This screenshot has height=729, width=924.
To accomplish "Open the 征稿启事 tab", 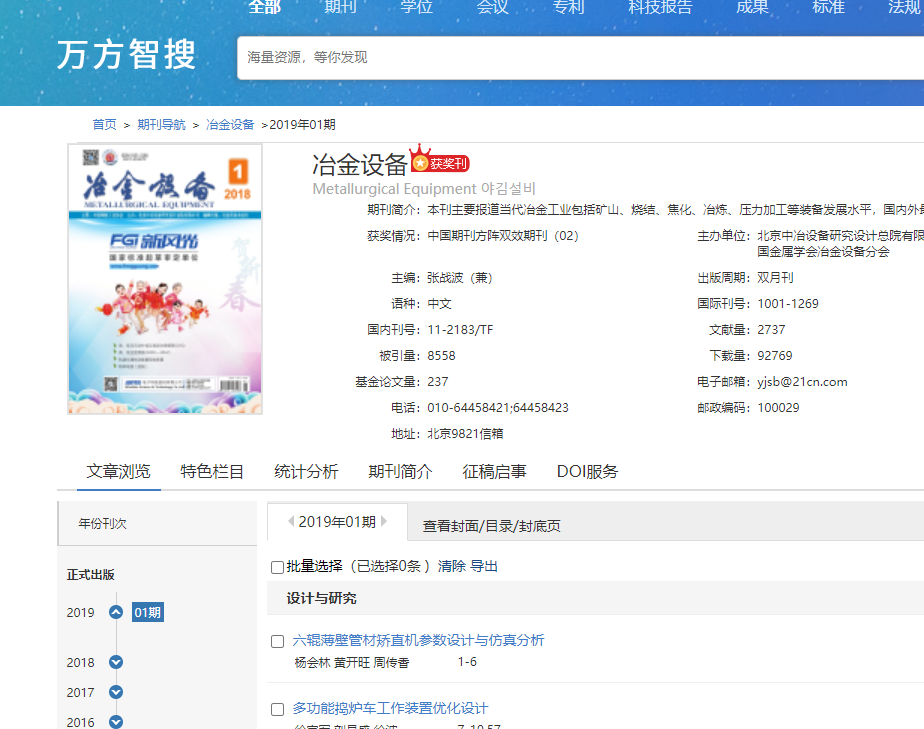I will click(x=494, y=472).
